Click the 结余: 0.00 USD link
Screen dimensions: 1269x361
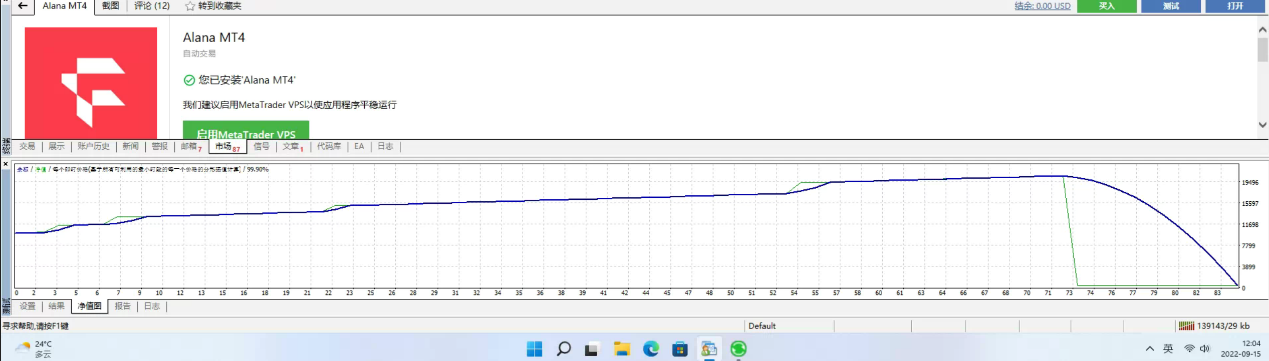point(1042,6)
